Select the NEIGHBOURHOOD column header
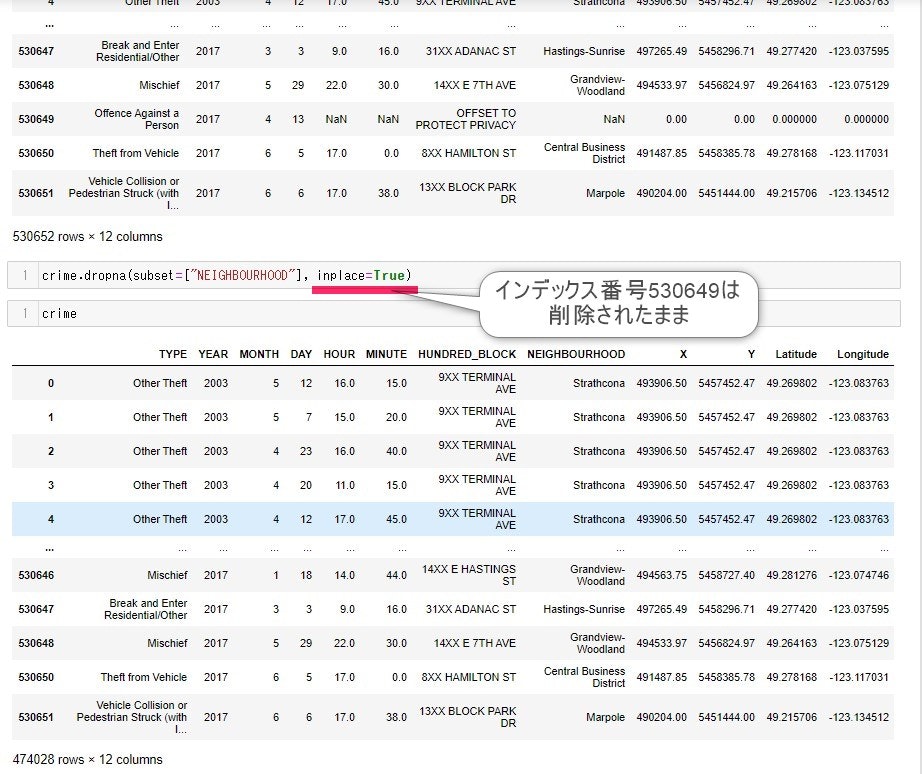This screenshot has height=774, width=922. click(x=576, y=354)
